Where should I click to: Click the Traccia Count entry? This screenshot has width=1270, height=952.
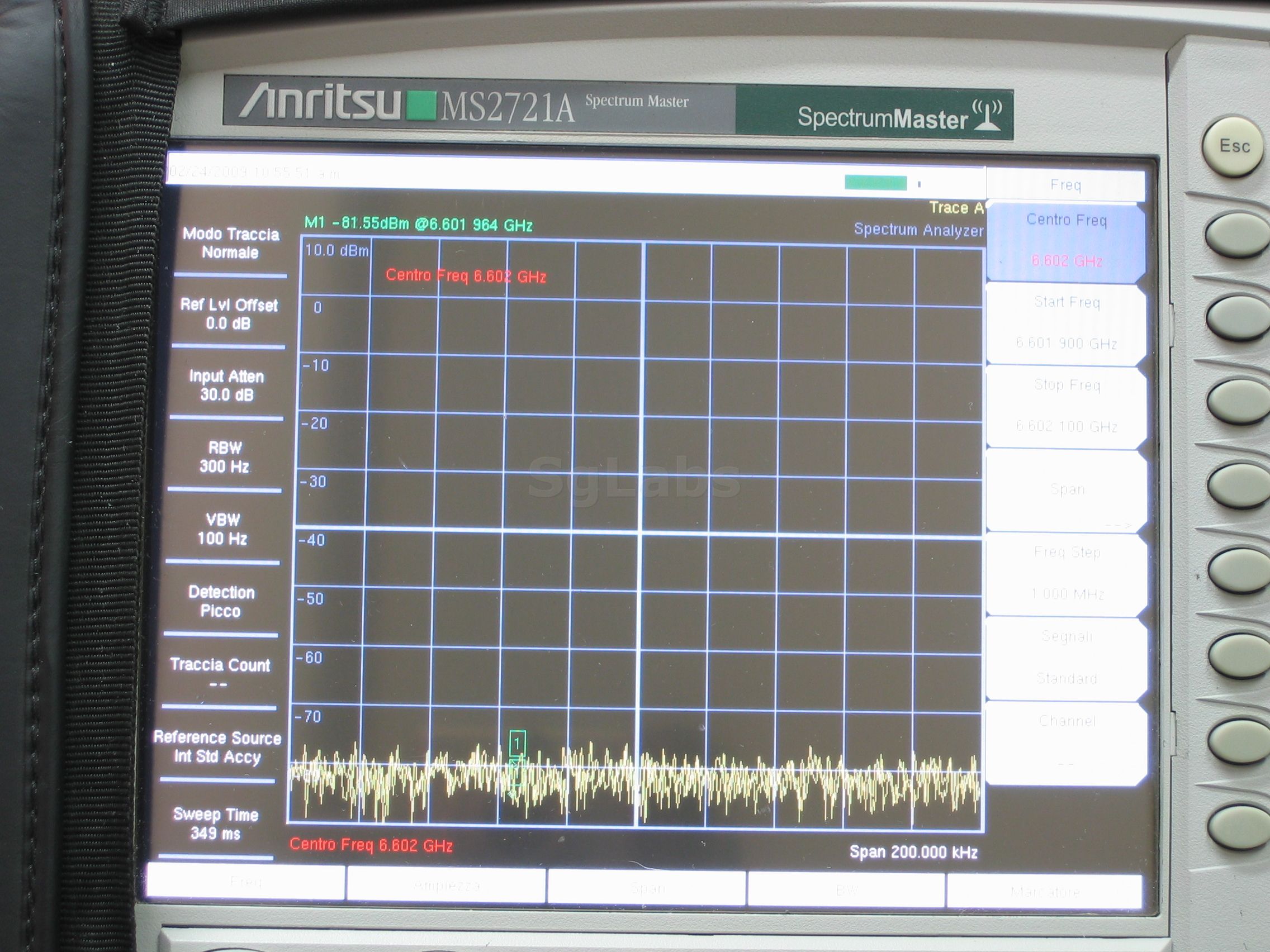219,673
